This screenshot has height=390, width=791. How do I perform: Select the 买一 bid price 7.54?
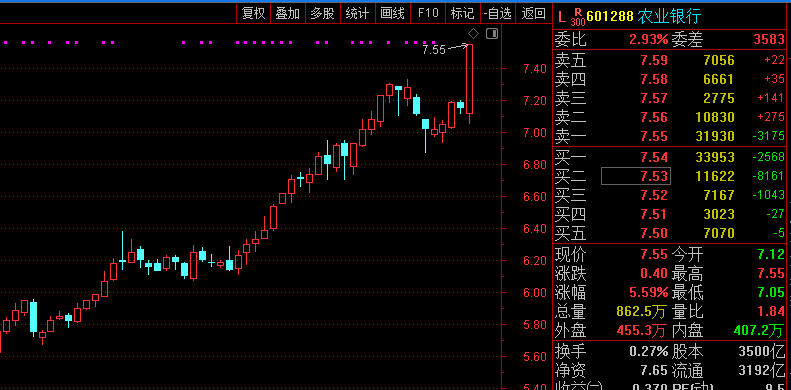pos(654,157)
